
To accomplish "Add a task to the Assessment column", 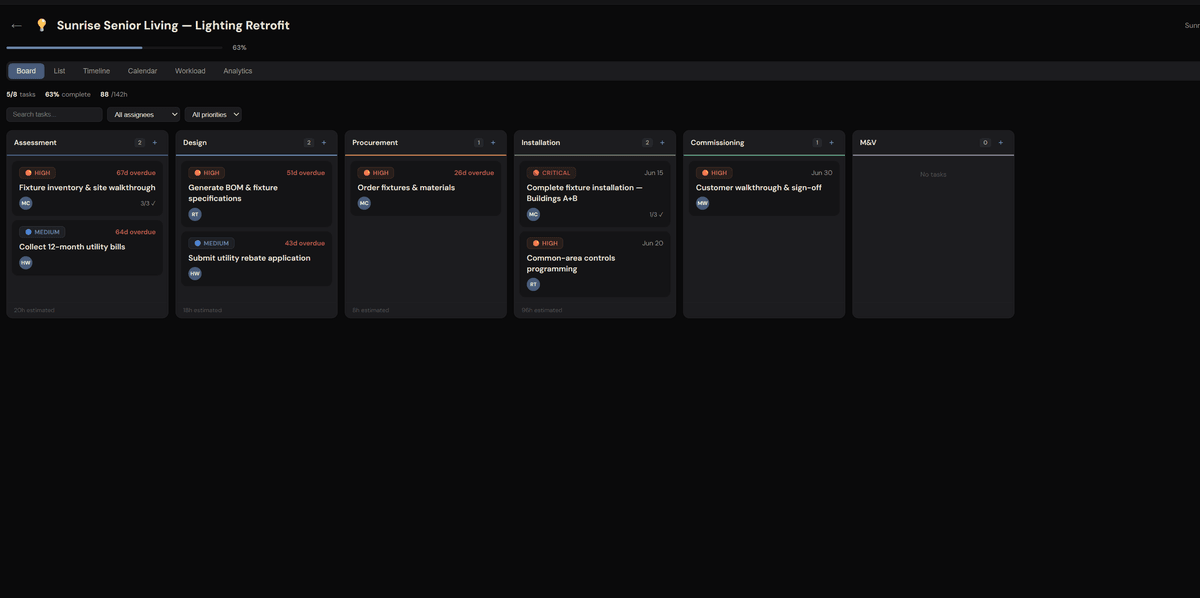I will tap(154, 143).
